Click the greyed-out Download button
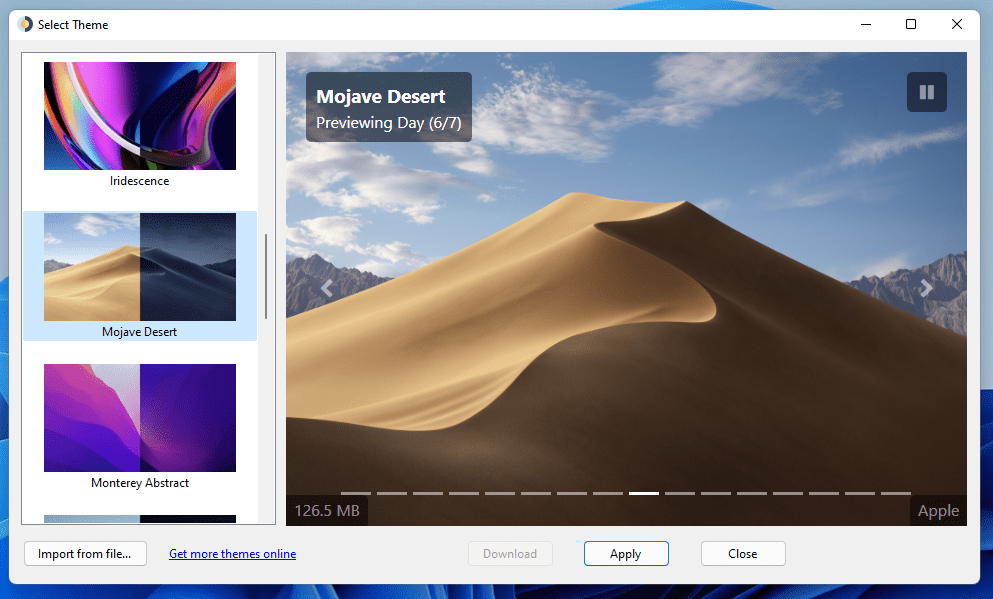The width and height of the screenshot is (993, 599). [510, 553]
